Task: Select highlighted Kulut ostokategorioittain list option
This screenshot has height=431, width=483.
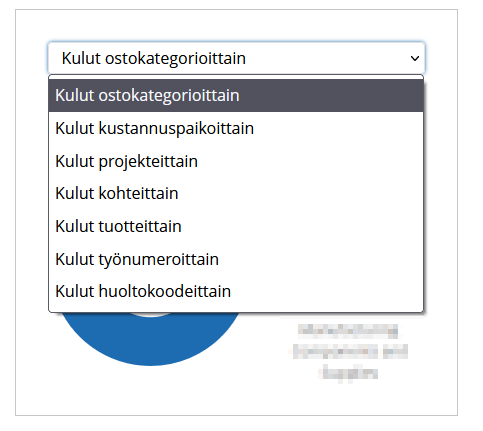Action: tap(236, 95)
